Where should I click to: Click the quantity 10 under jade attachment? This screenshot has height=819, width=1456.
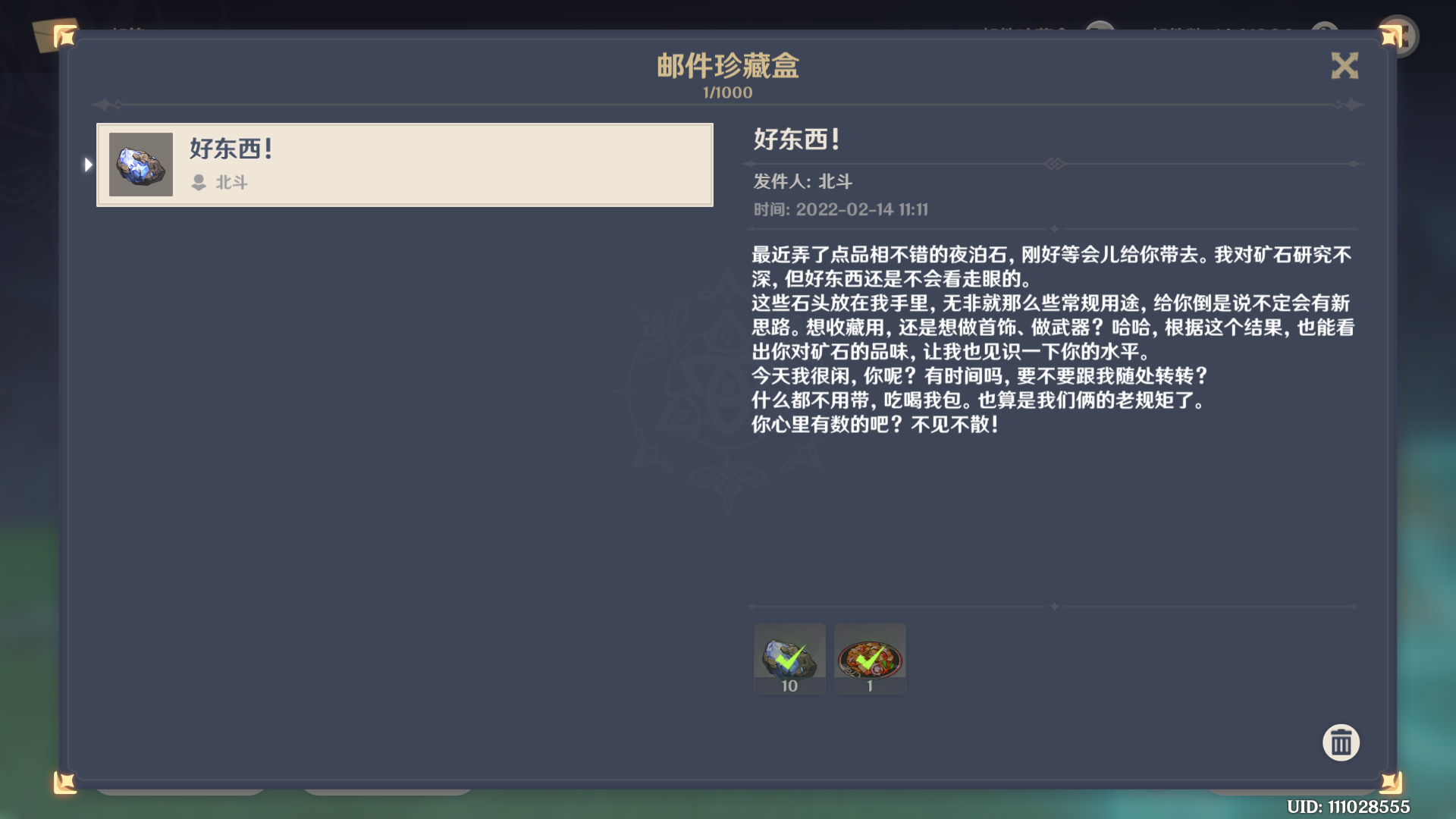pos(789,686)
